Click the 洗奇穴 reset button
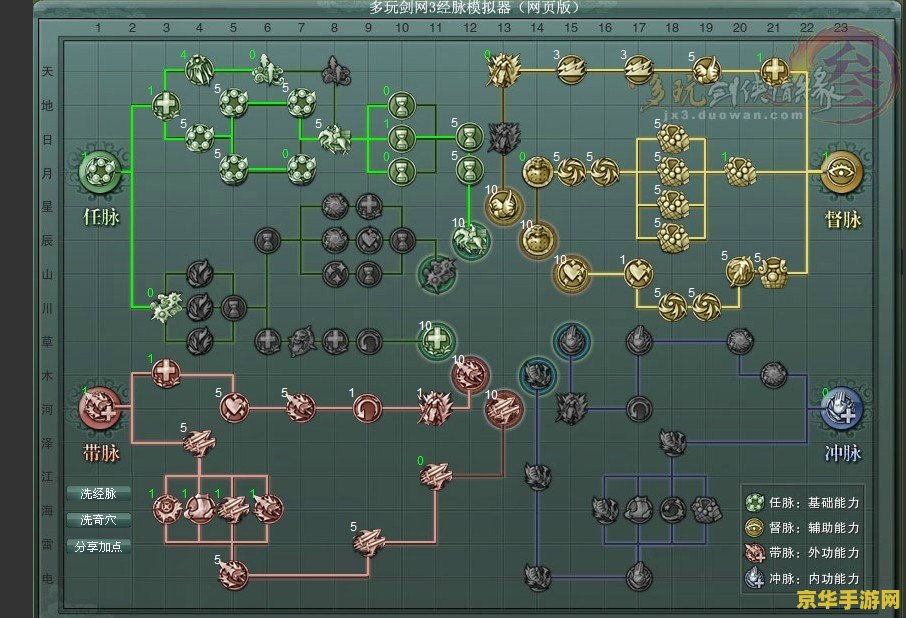 tap(98, 520)
